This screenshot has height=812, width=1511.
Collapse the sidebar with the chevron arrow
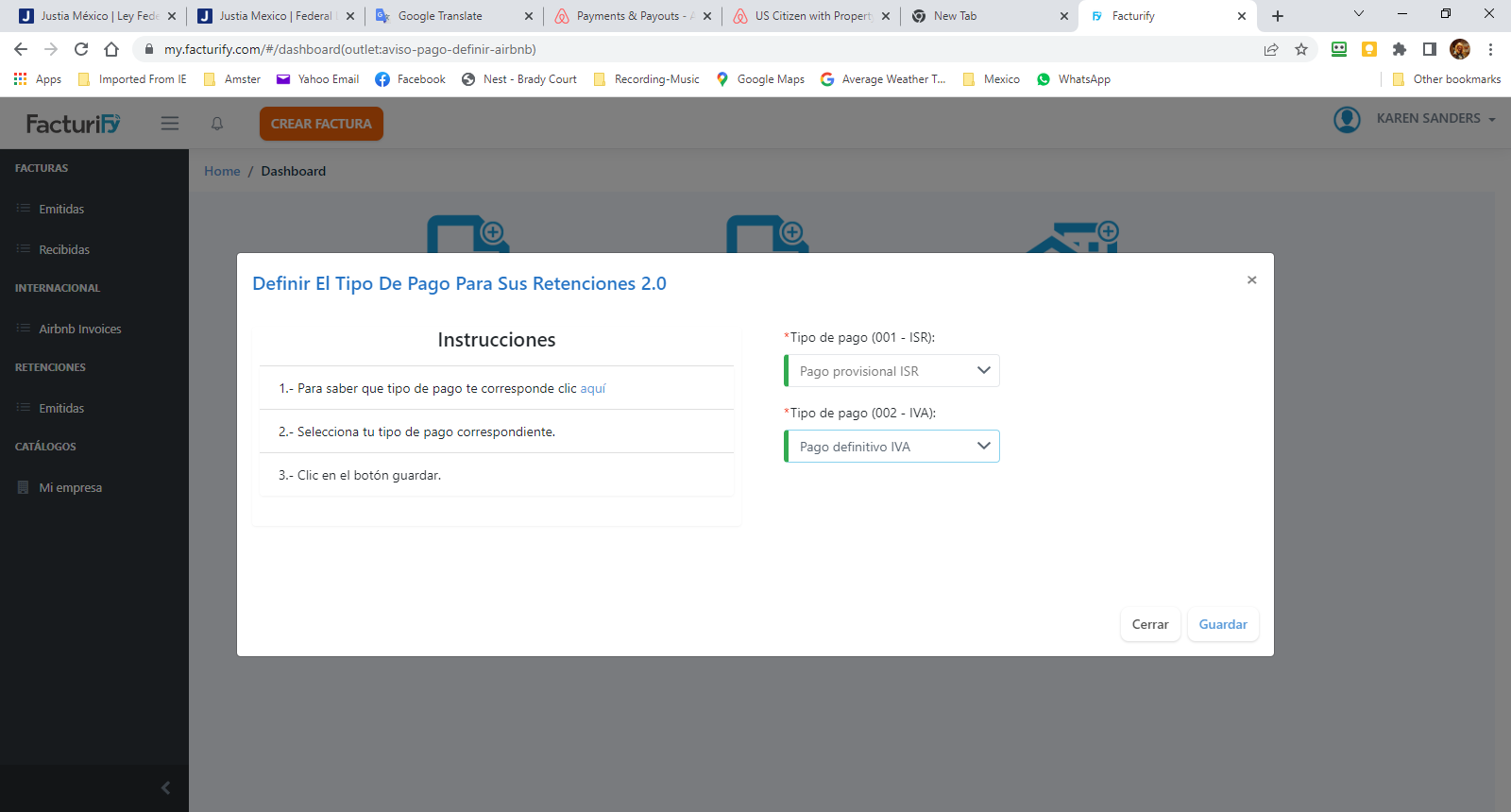pyautogui.click(x=165, y=787)
